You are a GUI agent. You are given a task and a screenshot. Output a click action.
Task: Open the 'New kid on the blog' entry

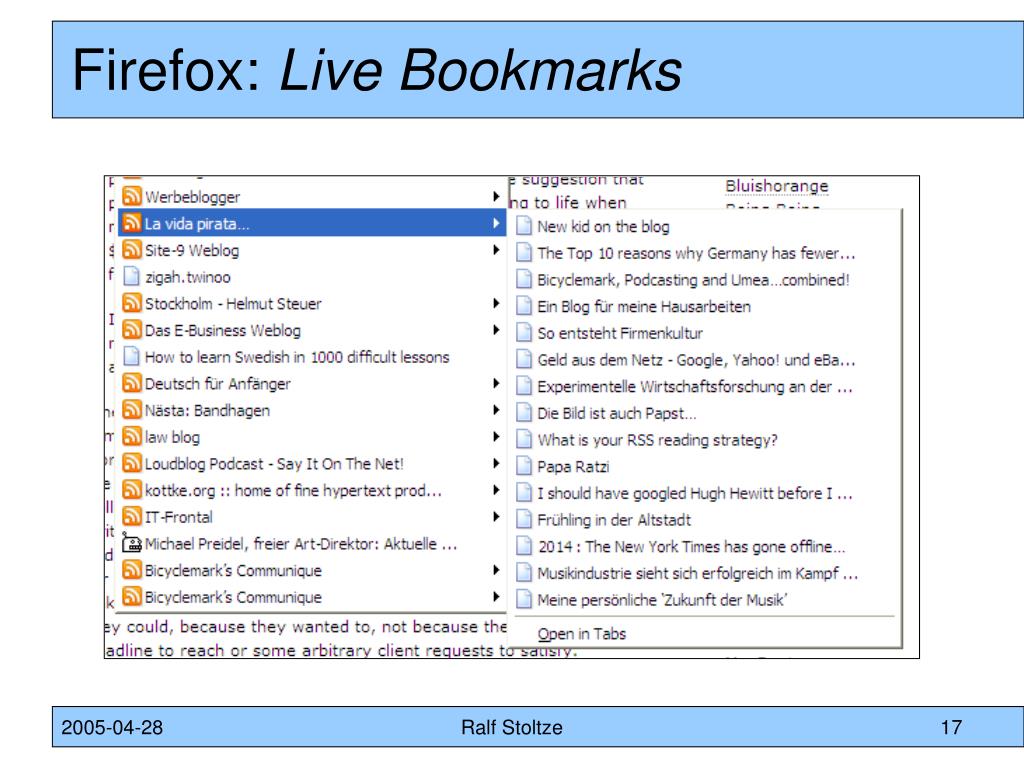pos(603,227)
